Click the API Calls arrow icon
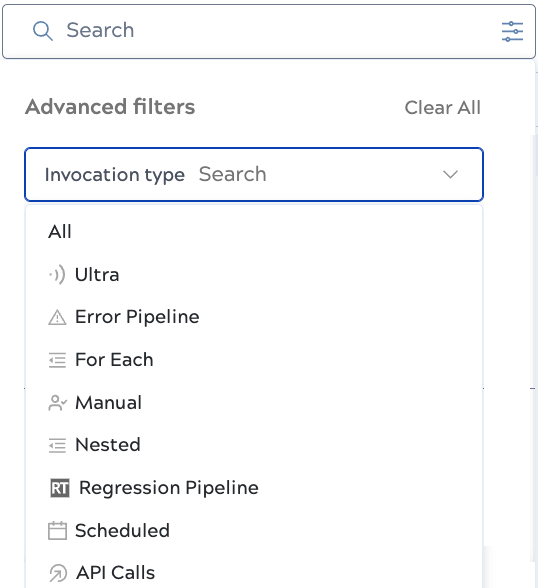Viewport: 538px width, 588px height. point(58,573)
